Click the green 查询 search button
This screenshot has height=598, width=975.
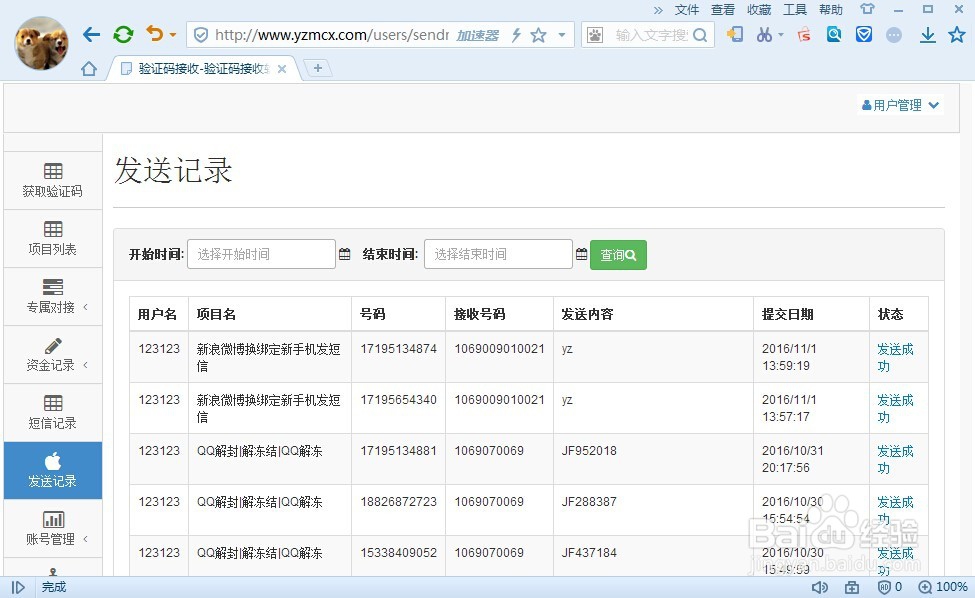(618, 254)
